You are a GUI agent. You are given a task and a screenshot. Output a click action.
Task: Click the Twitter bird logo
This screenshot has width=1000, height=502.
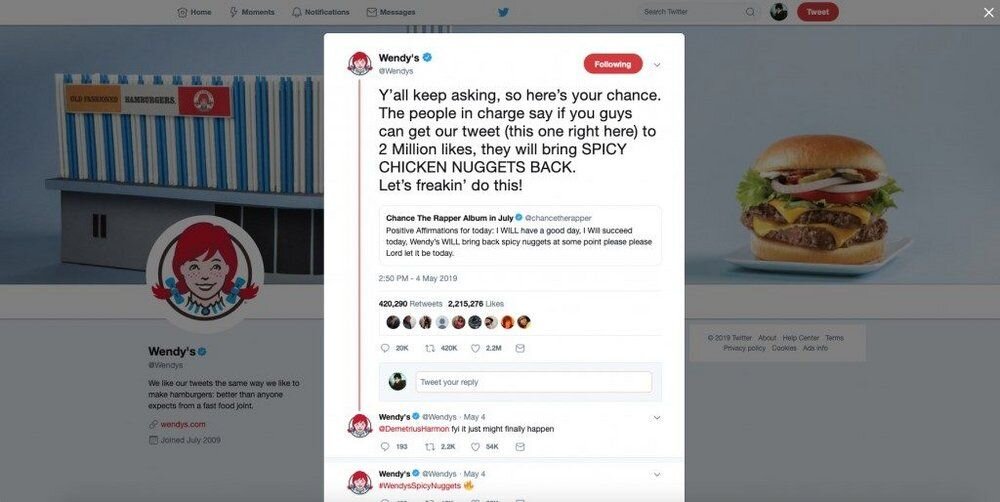point(503,11)
